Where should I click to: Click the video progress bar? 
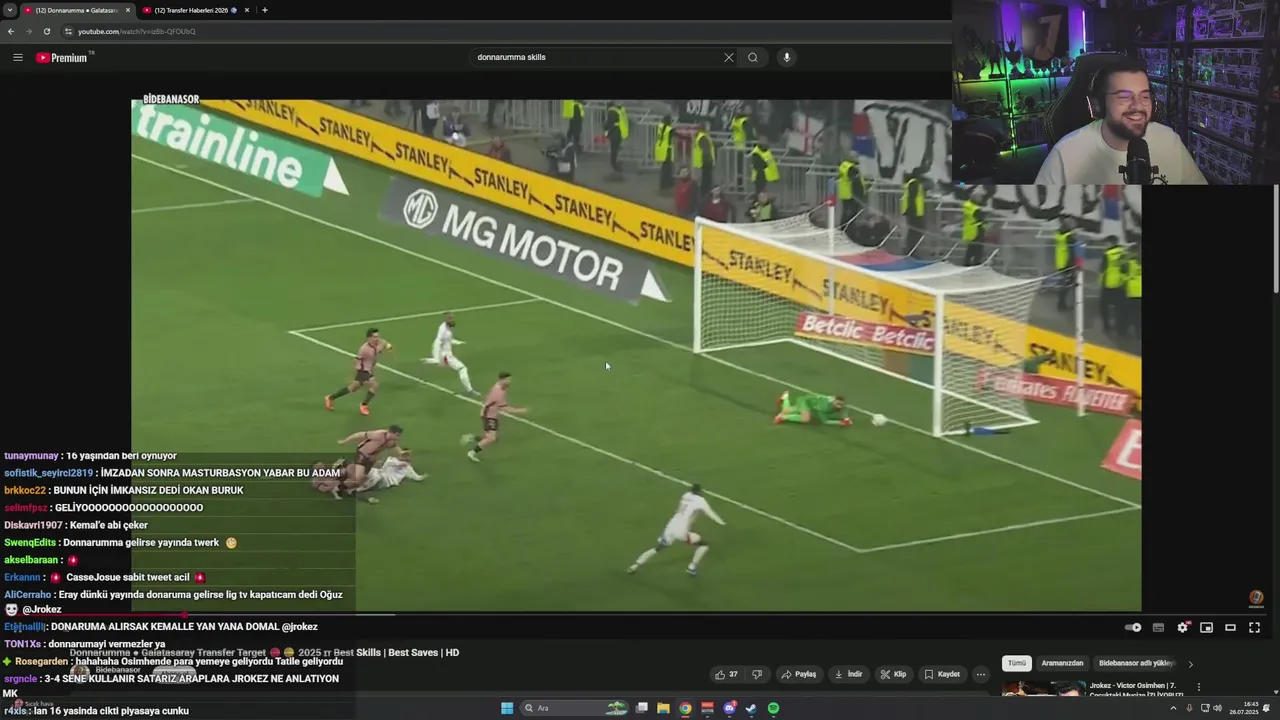636,614
